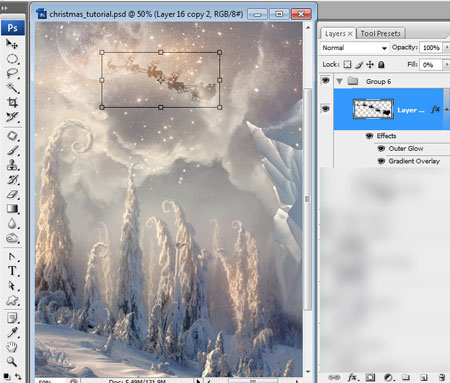Open Add Layer Style fx menu at panel bottom
This screenshot has width=450, height=383.
coord(353,377)
